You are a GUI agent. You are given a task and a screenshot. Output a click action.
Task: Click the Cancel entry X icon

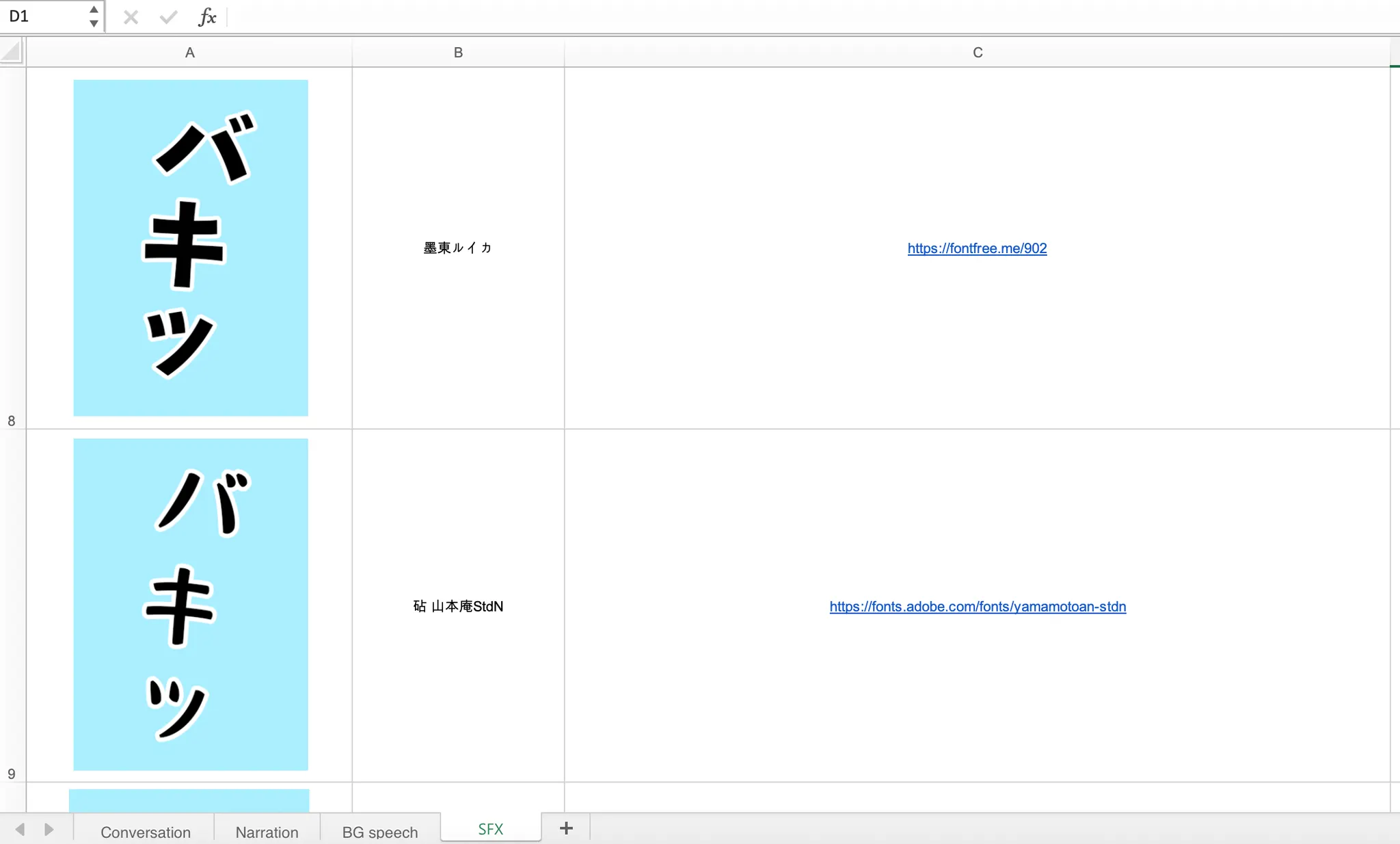coord(131,17)
